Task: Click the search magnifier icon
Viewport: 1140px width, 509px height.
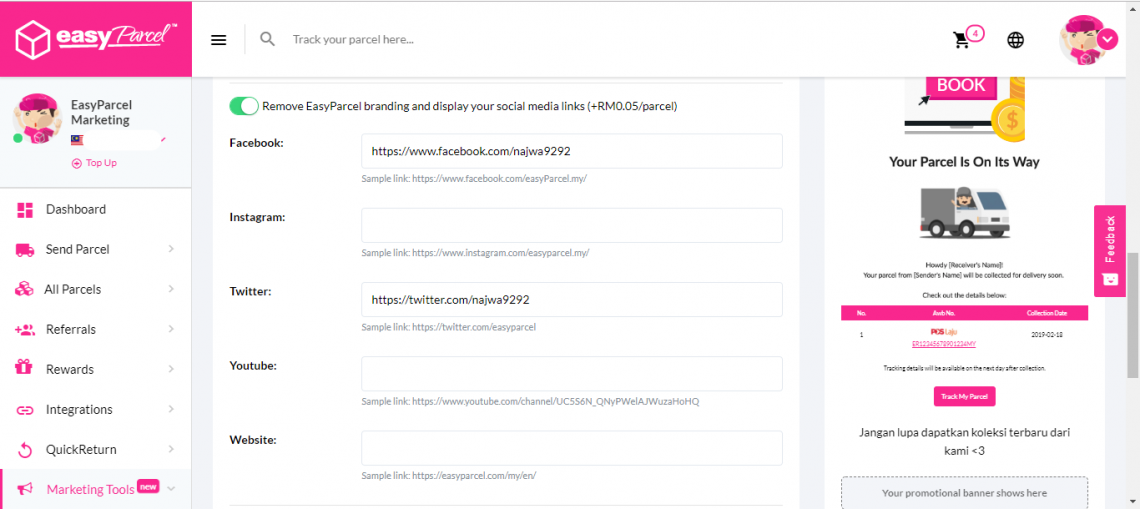Action: (267, 39)
